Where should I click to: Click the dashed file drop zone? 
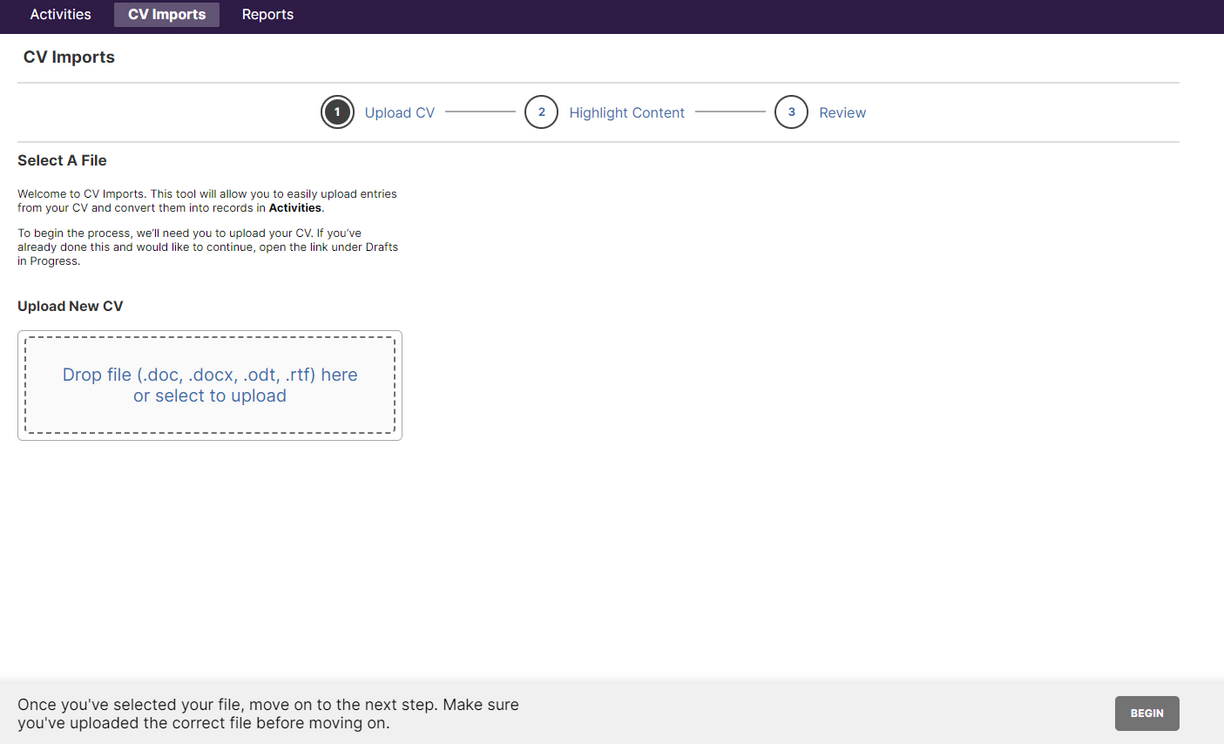[x=209, y=385]
